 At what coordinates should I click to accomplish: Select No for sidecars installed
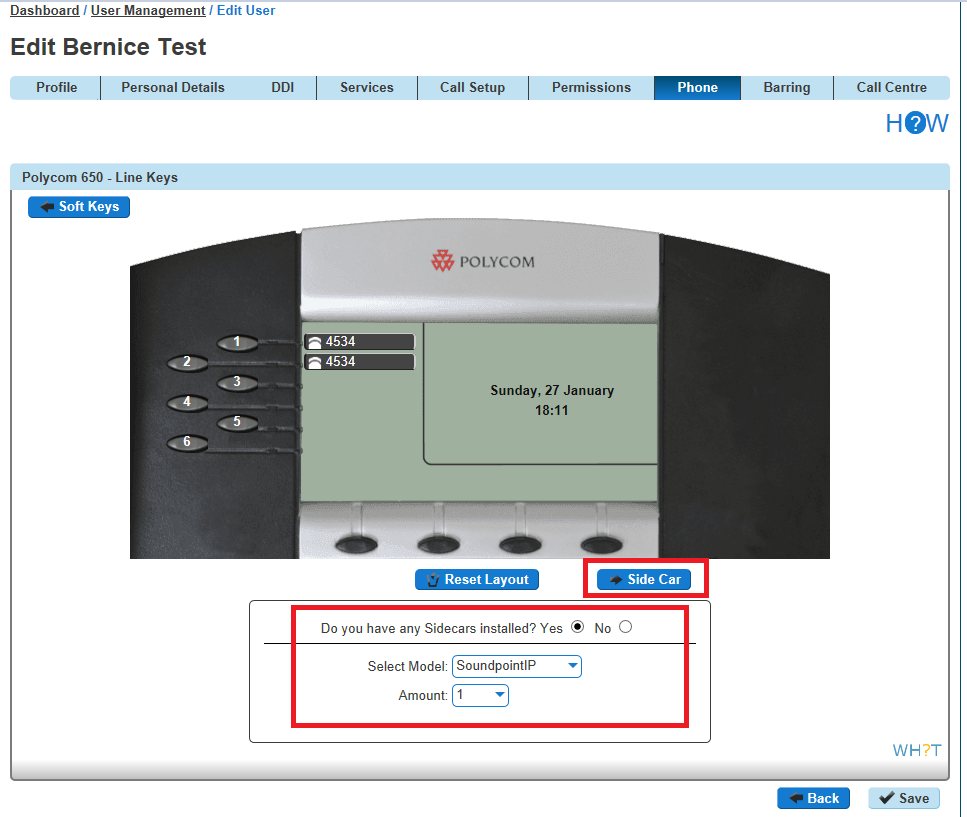coord(625,626)
